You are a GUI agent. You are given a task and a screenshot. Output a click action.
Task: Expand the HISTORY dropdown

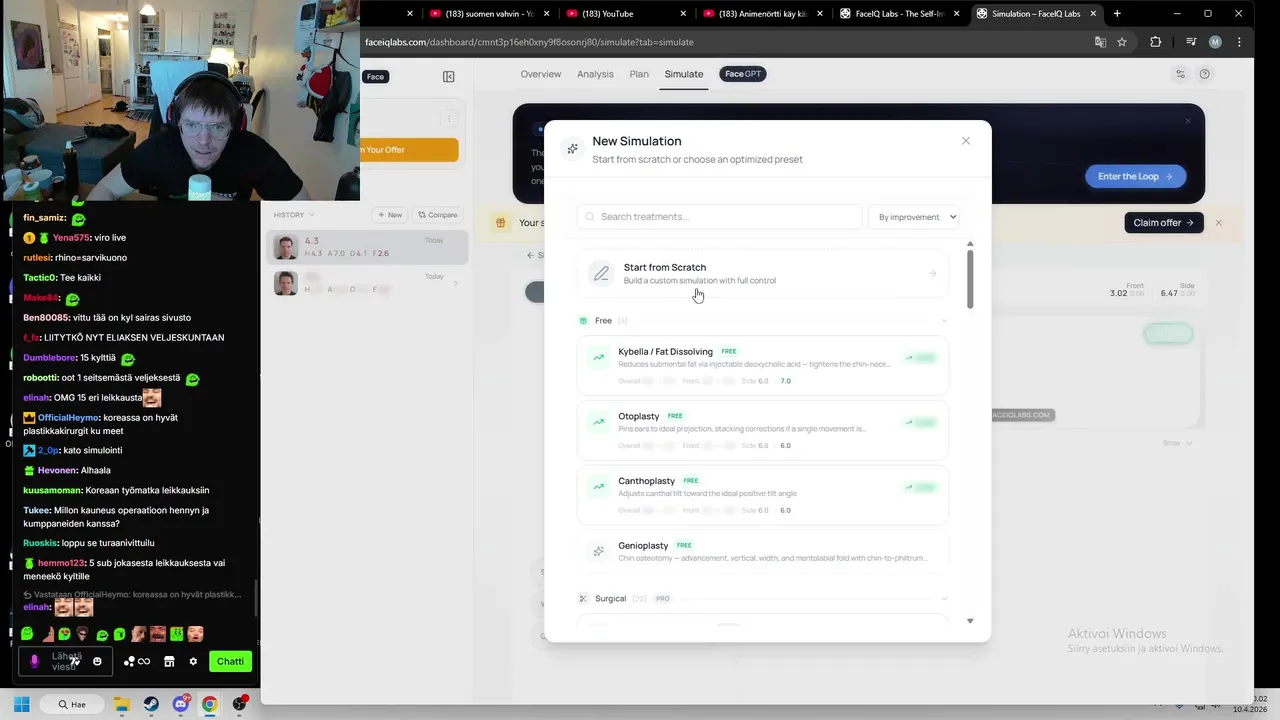point(294,215)
